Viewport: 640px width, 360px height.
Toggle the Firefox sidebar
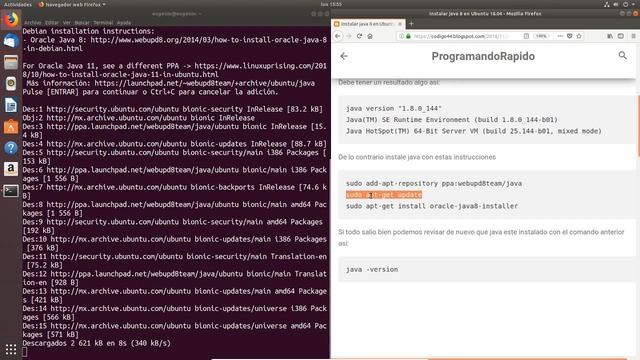click(x=621, y=36)
